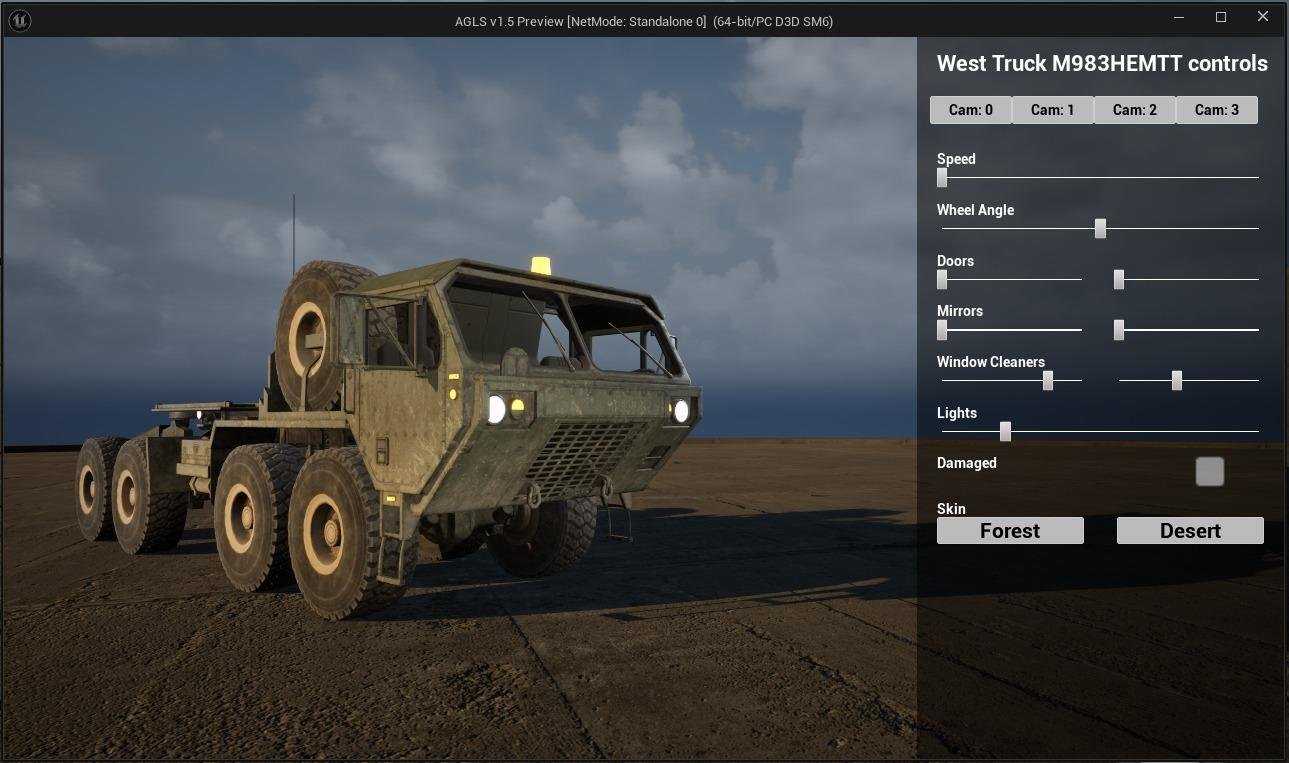Apply the Forest skin

pos(1010,531)
